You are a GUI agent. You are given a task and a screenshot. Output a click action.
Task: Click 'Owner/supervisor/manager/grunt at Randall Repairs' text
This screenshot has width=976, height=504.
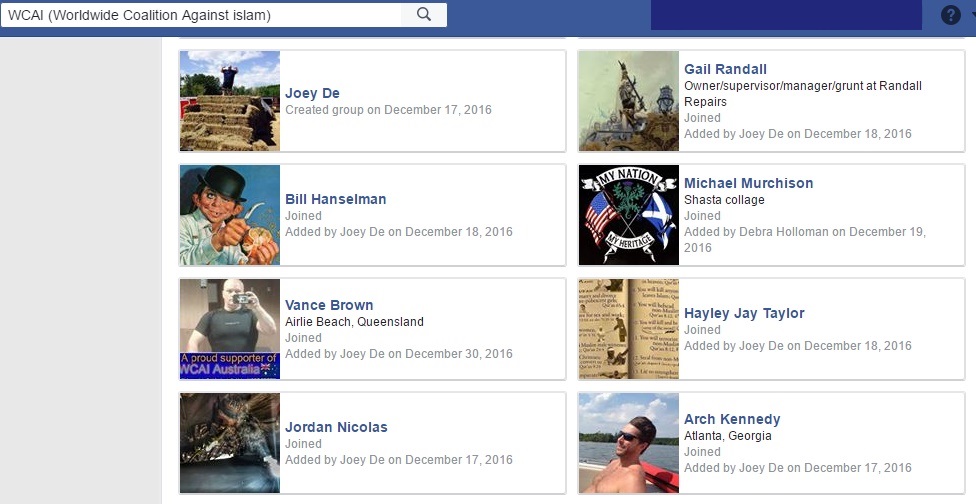(x=803, y=93)
